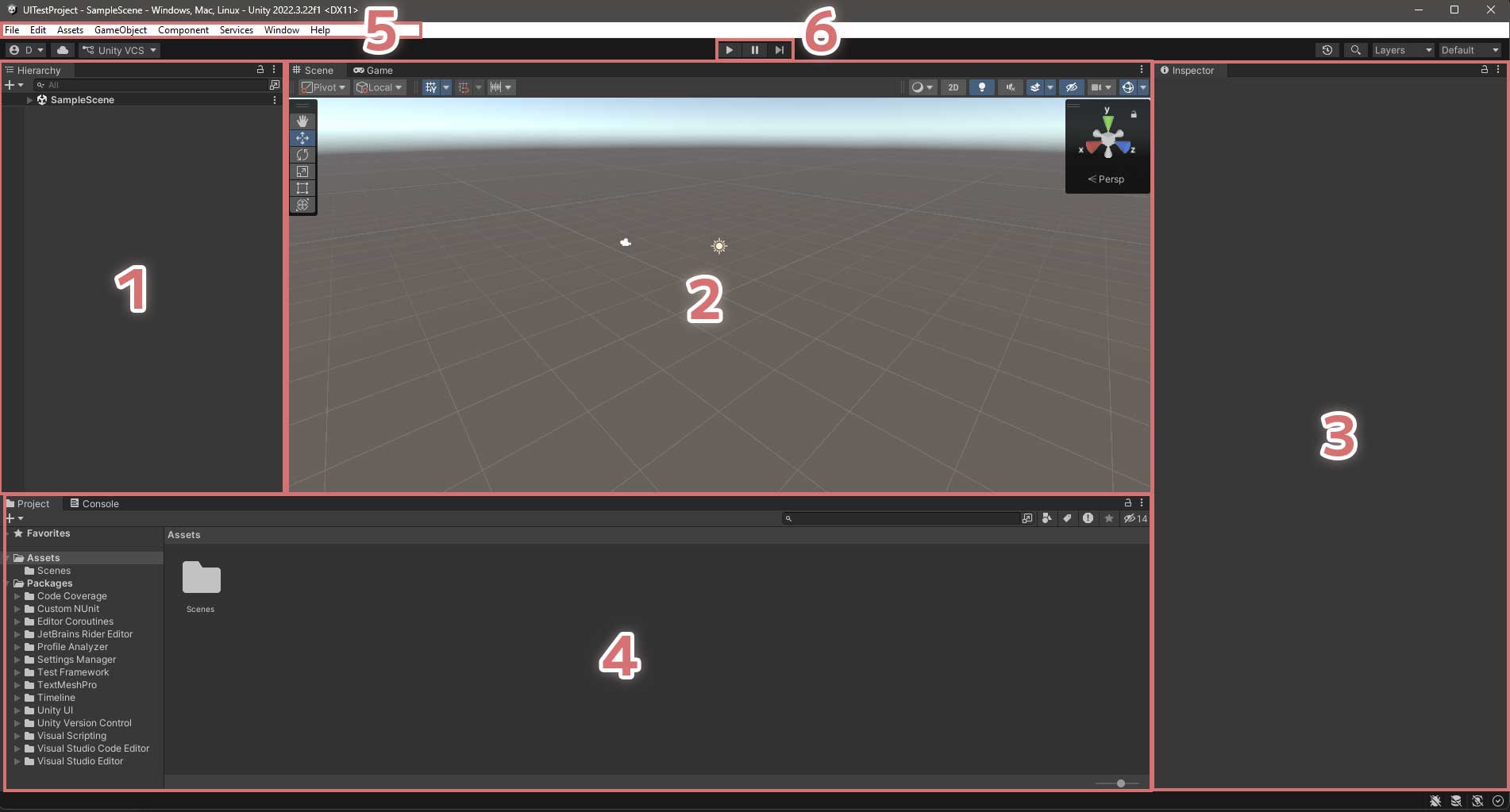Click the Hierarchy create plus button
Image resolution: width=1510 pixels, height=812 pixels.
pos(10,85)
